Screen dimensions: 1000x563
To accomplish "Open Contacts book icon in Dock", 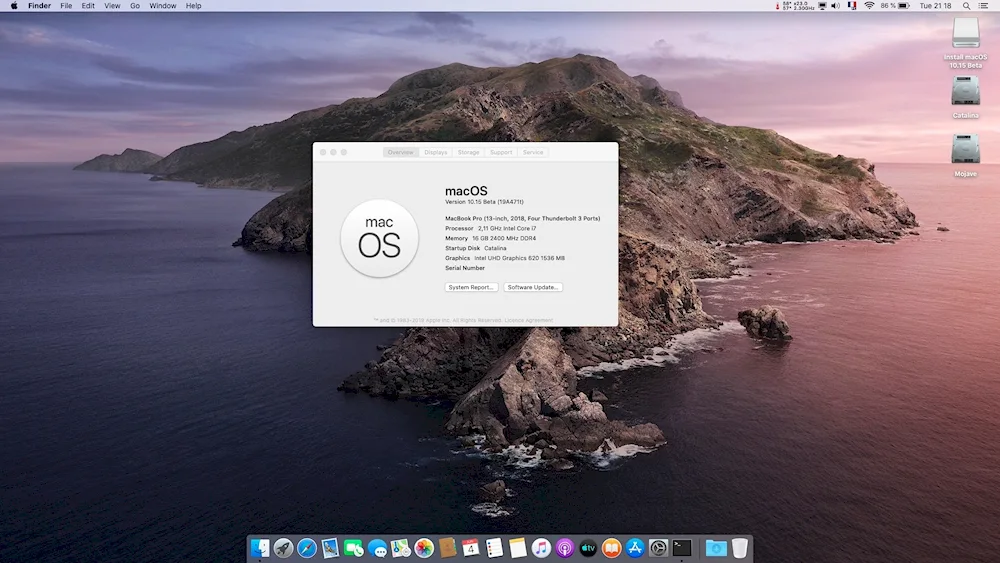I will [447, 548].
